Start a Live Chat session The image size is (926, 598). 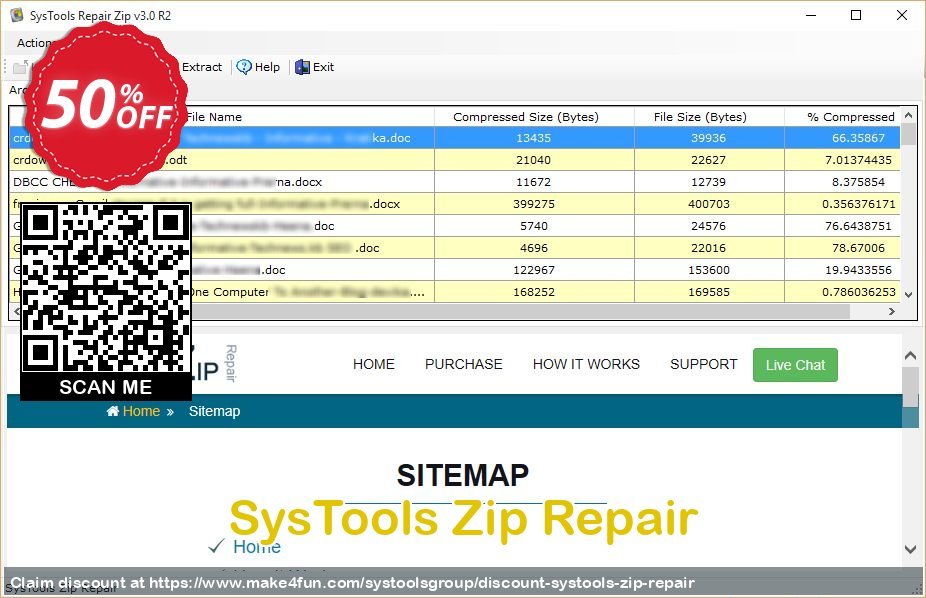pos(795,365)
